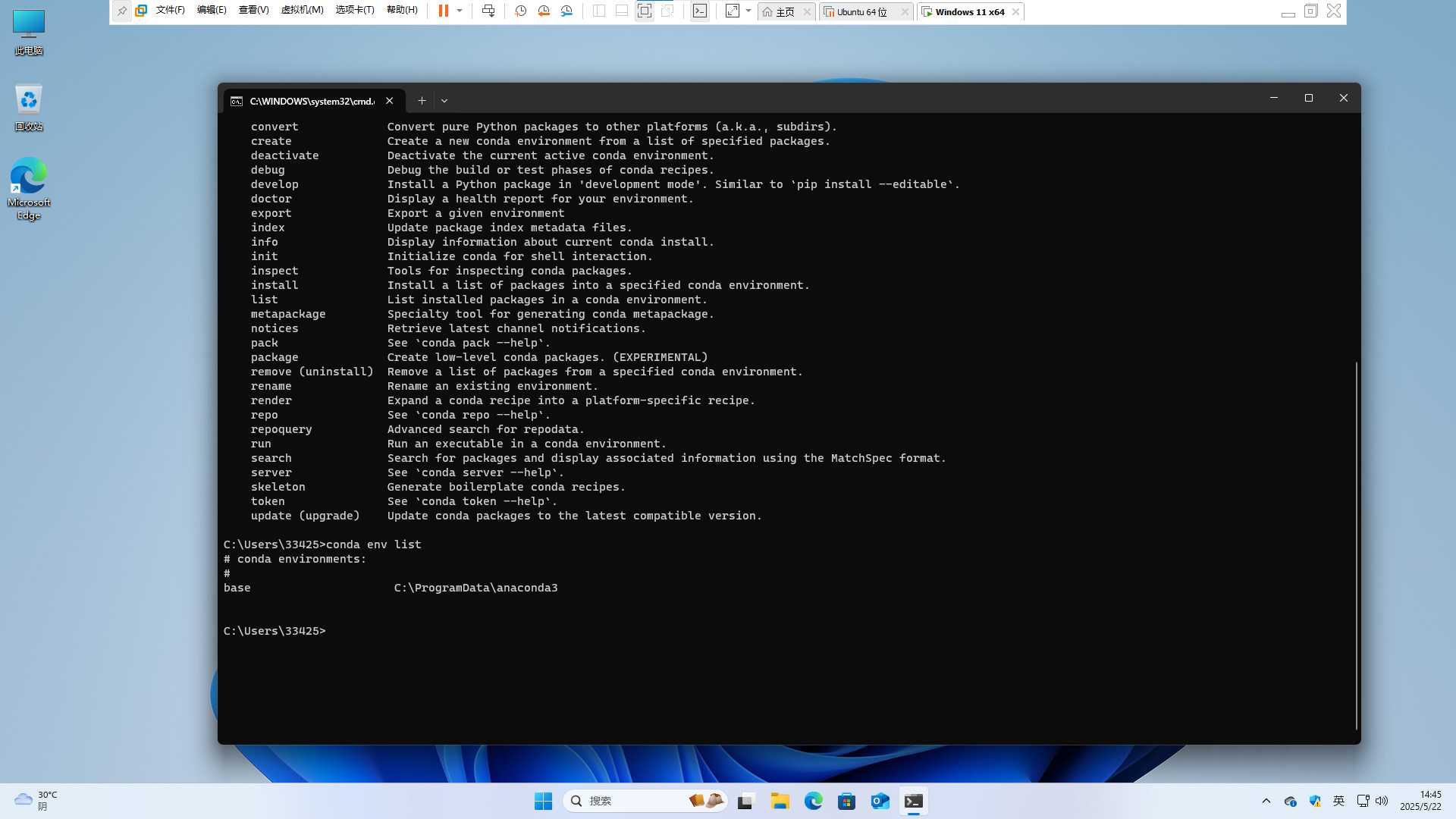
Task: Click the 'base' environment name in output
Action: tap(237, 588)
